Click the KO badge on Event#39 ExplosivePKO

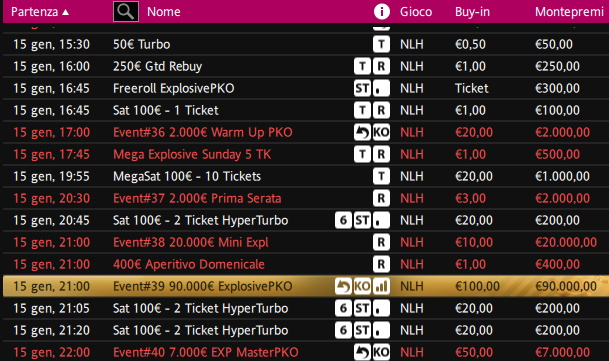[x=362, y=286]
